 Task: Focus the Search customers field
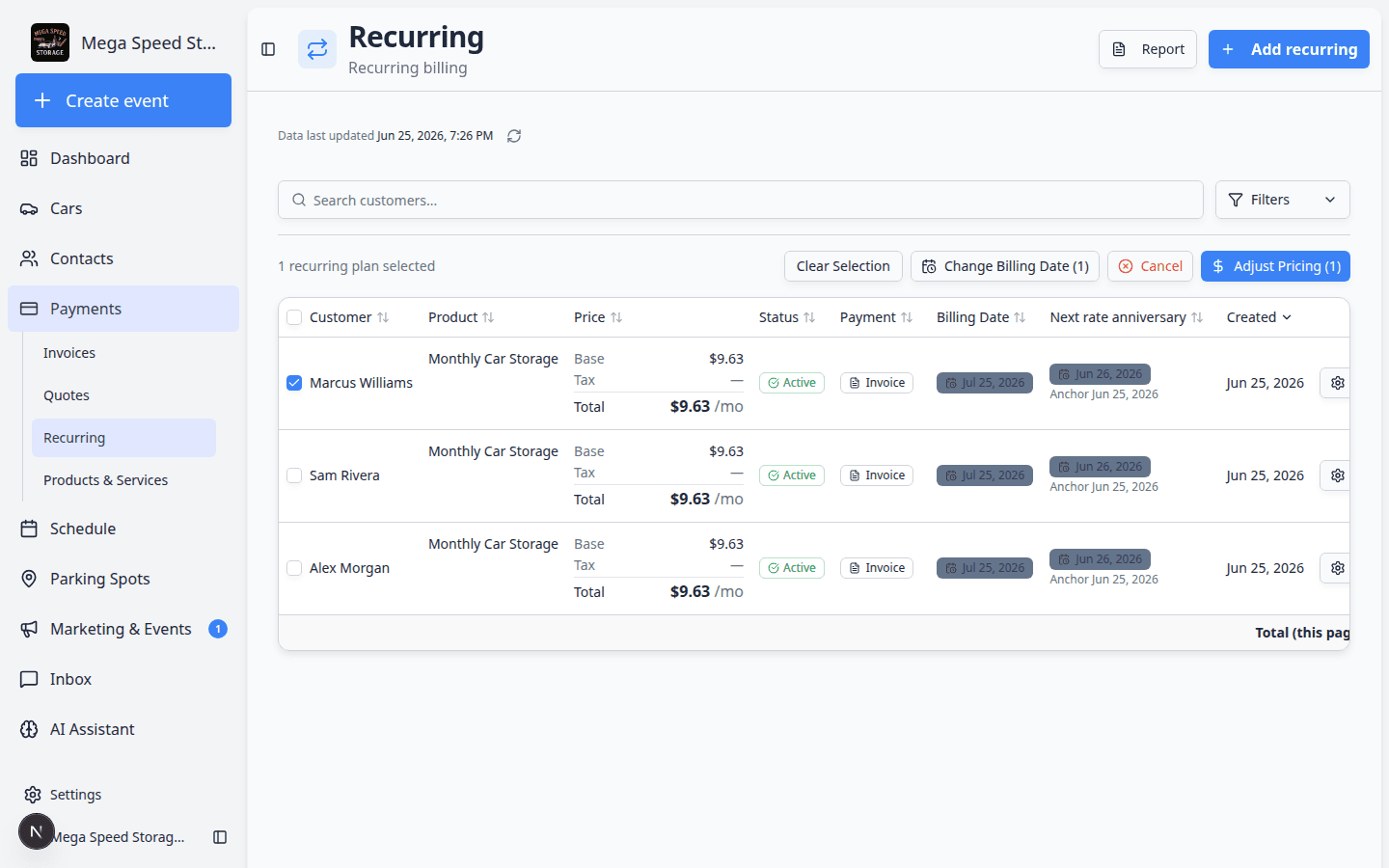[x=741, y=200]
